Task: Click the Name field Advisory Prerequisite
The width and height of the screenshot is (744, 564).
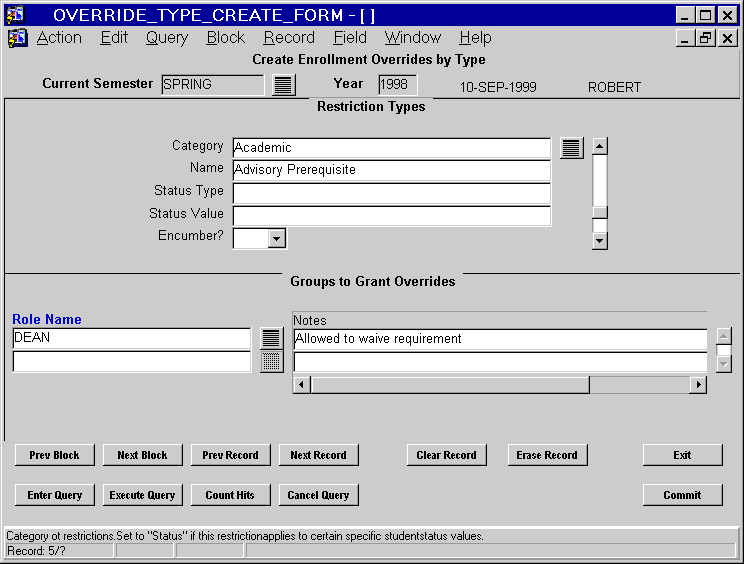Action: 391,170
